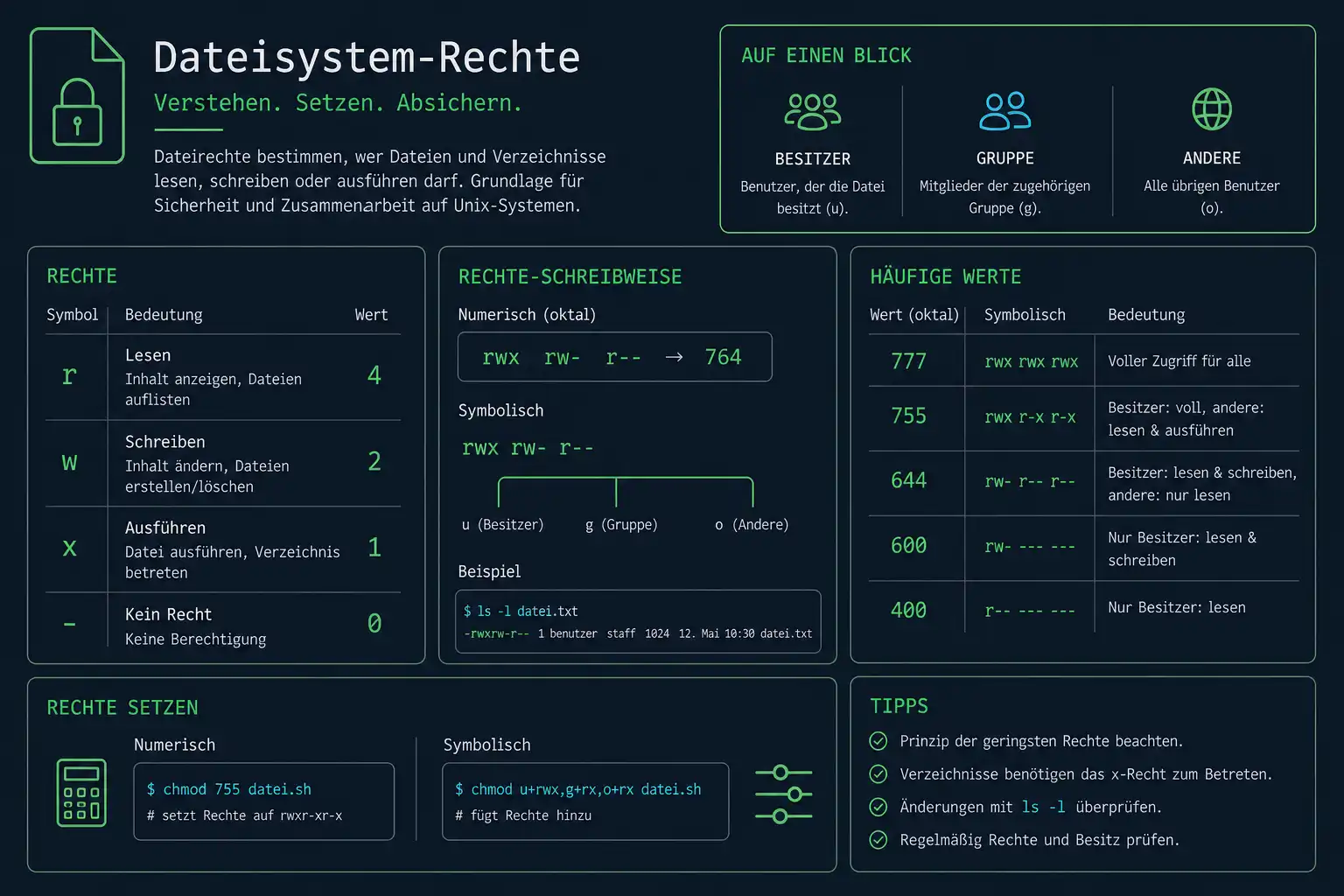
Task: Click the 'u (Besitzer)' label under the bracket
Action: (502, 524)
